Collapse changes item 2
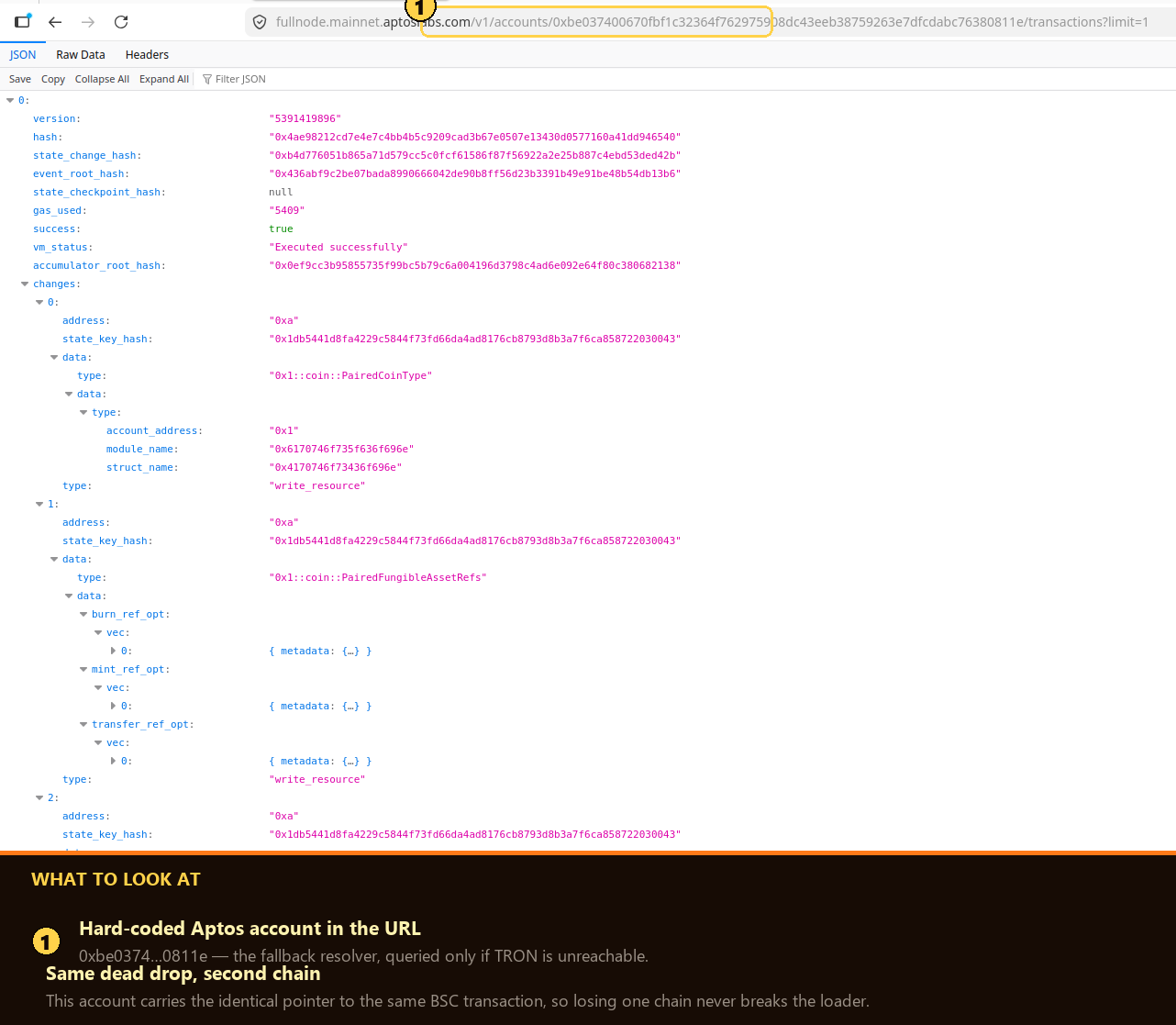Image resolution: width=1176 pixels, height=1025 pixels. click(x=39, y=797)
